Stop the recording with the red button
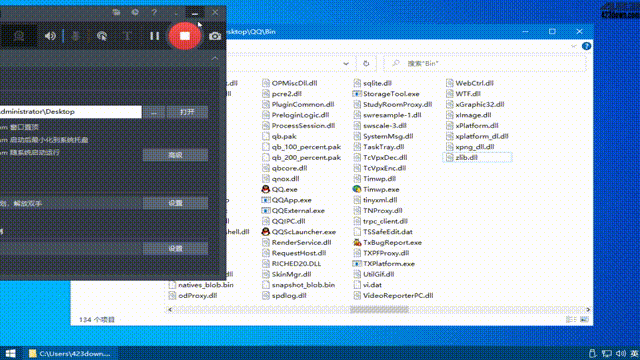640x360 pixels. pyautogui.click(x=185, y=36)
